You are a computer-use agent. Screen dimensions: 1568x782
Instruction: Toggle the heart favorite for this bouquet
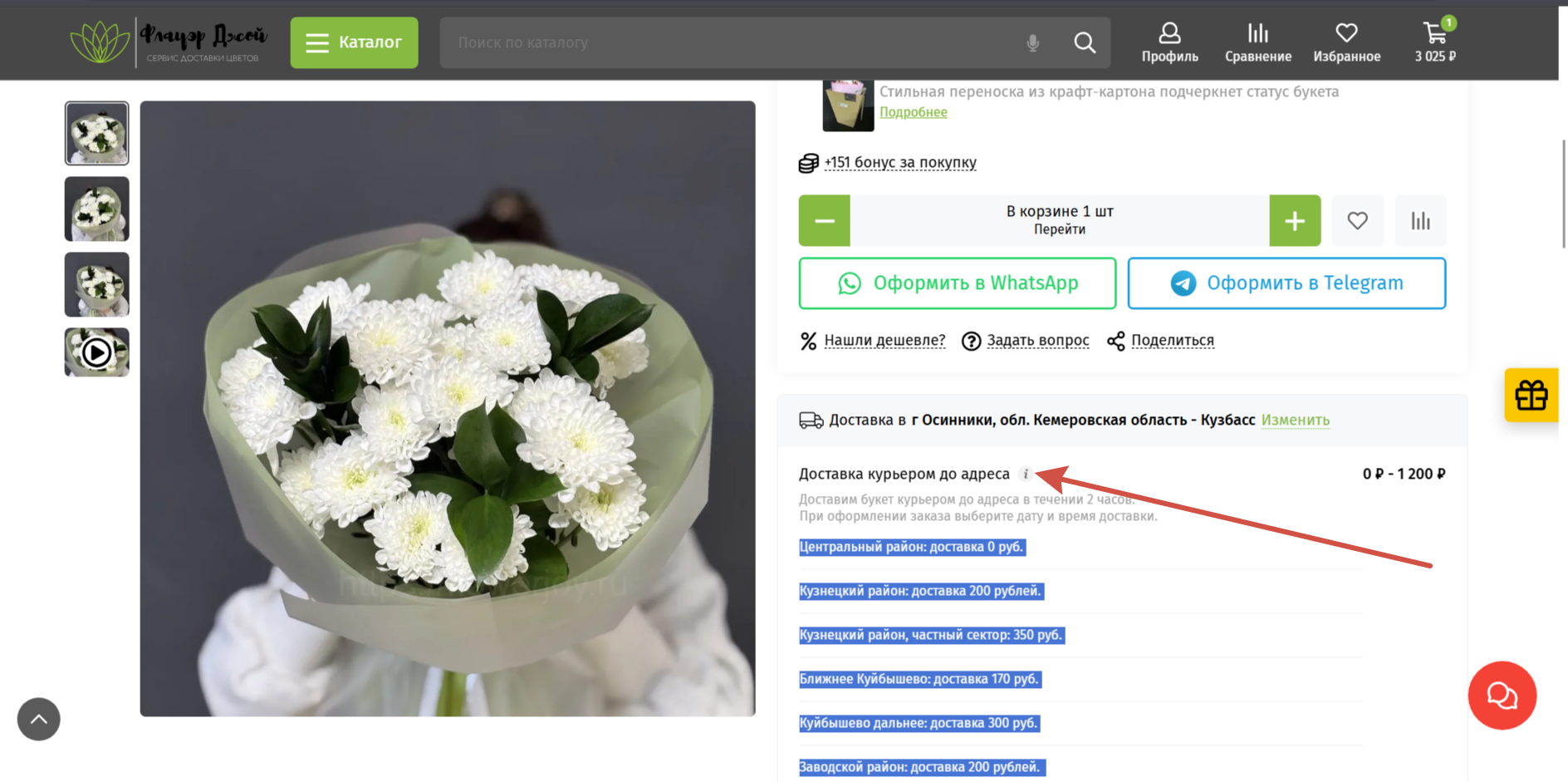[1357, 220]
